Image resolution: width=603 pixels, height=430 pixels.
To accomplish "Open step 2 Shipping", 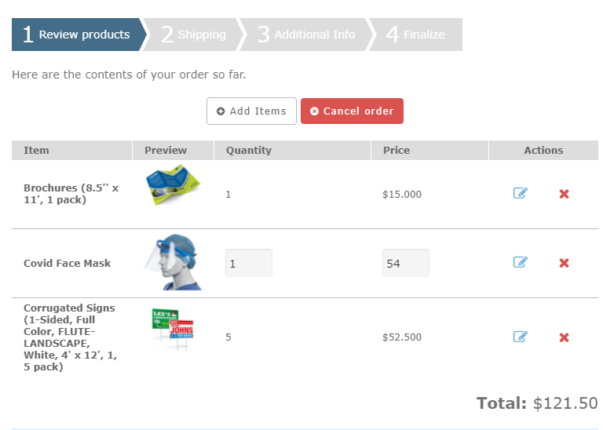I will [x=193, y=35].
